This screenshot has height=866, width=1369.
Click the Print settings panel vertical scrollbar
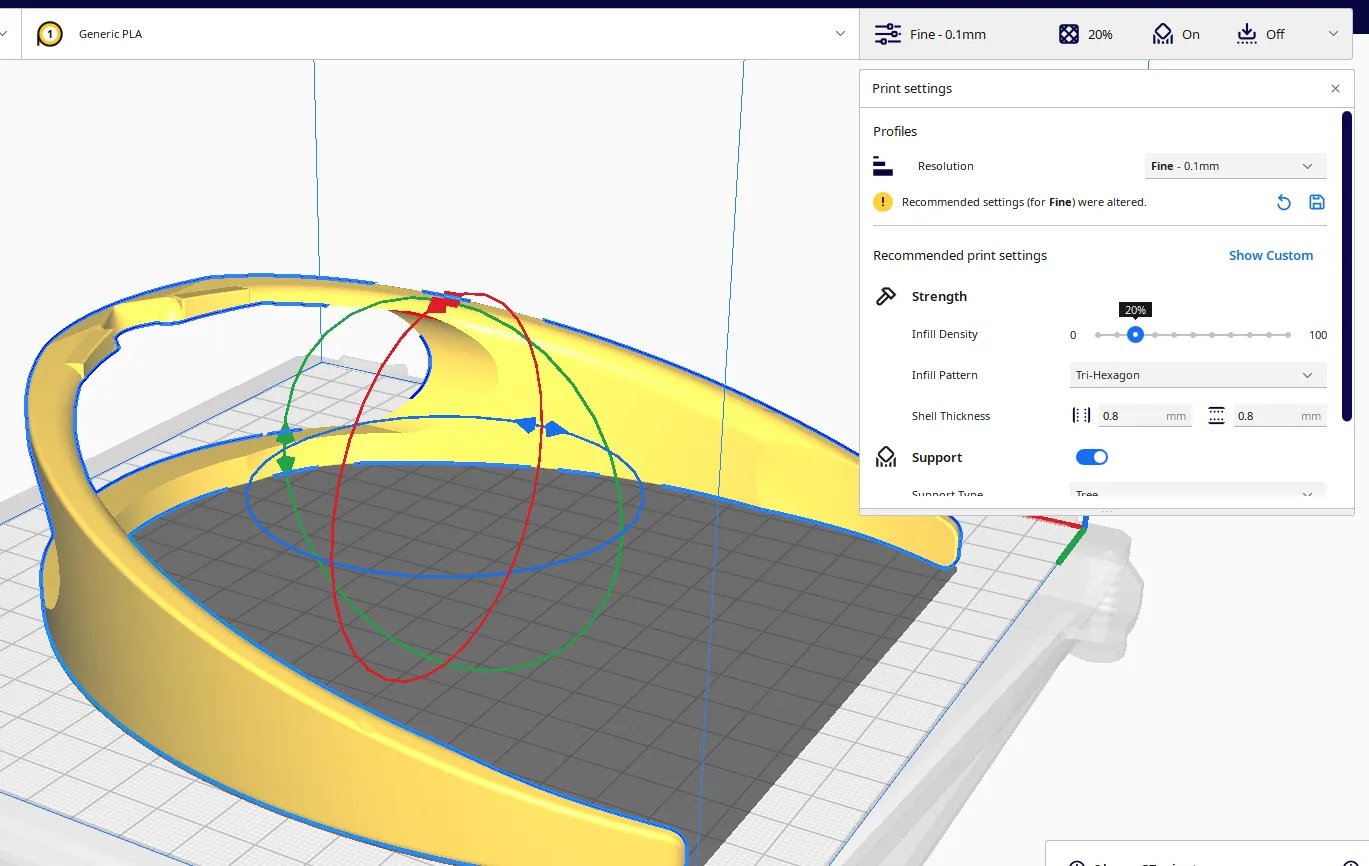pyautogui.click(x=1346, y=265)
